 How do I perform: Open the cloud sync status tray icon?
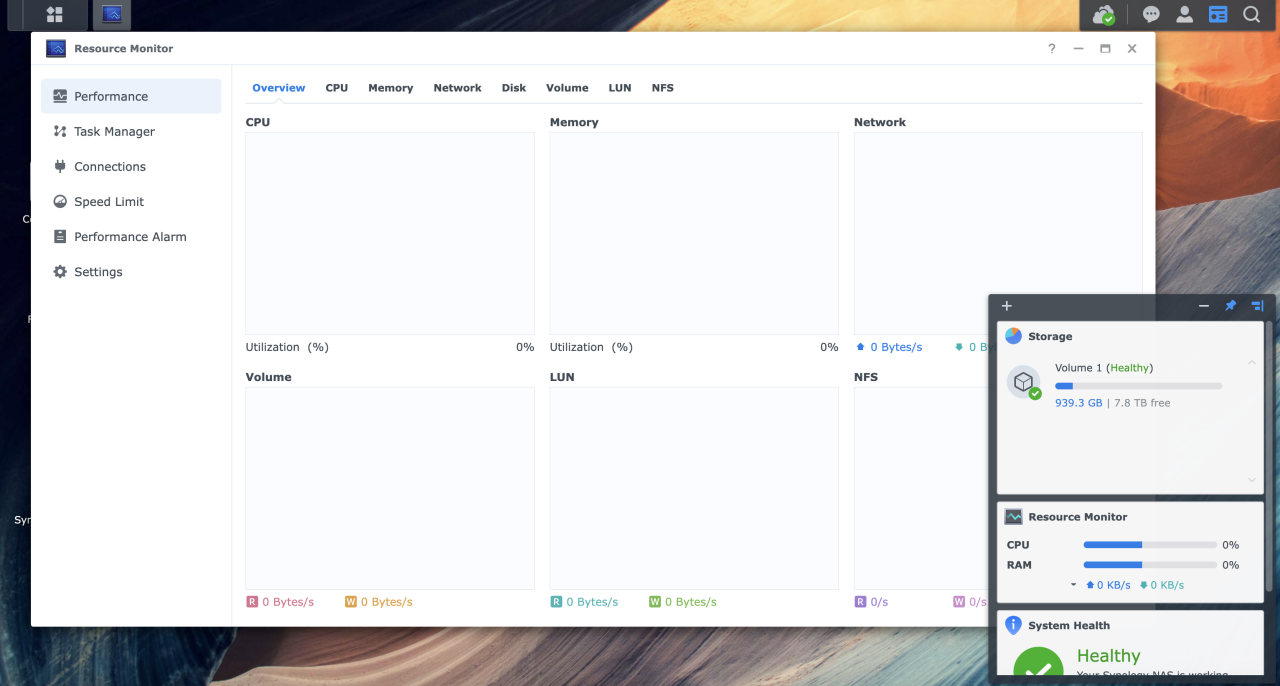1103,15
